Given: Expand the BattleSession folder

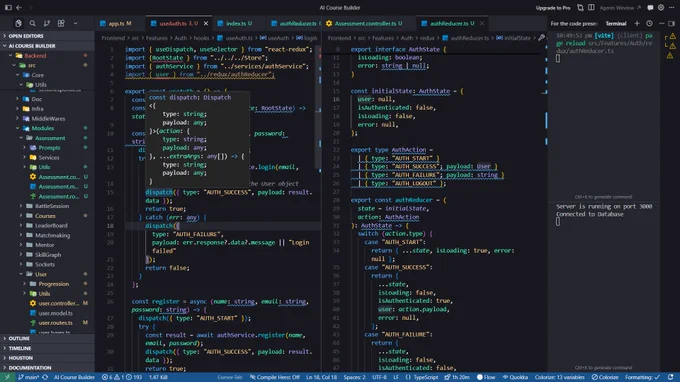Looking at the screenshot, I should click(47, 206).
